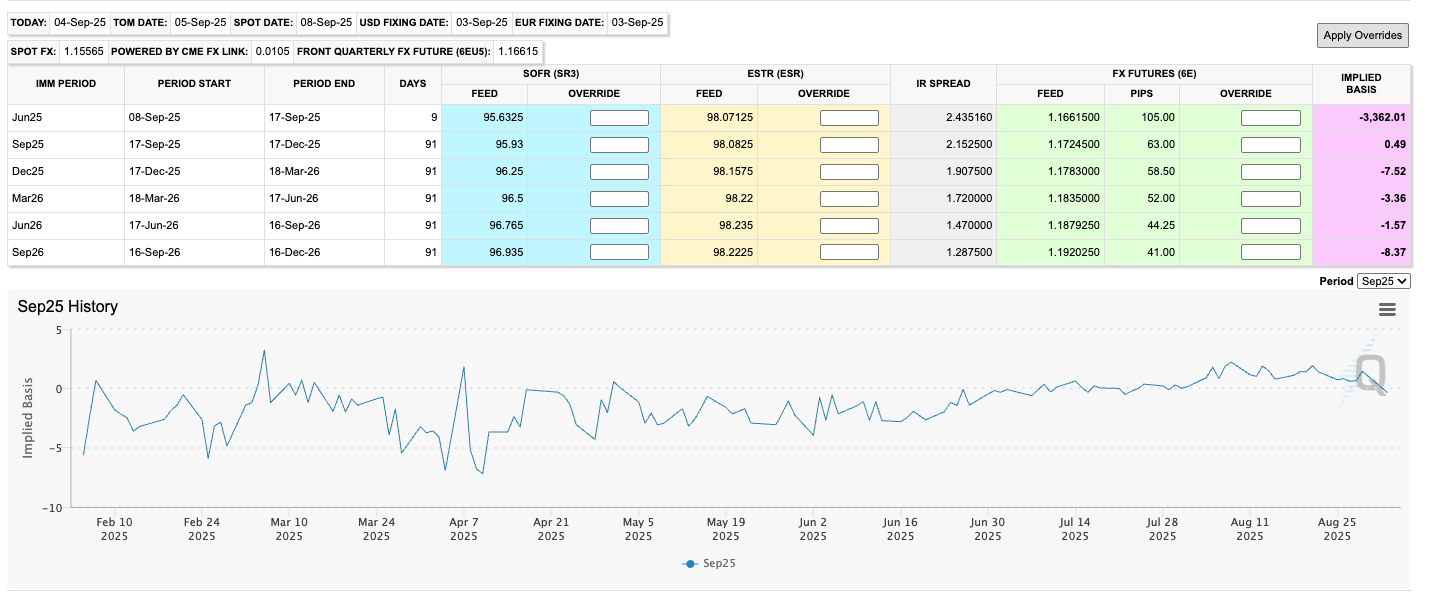The height and width of the screenshot is (595, 1435).
Task: Click ESTR override field for Sep26 row
Action: (x=849, y=253)
